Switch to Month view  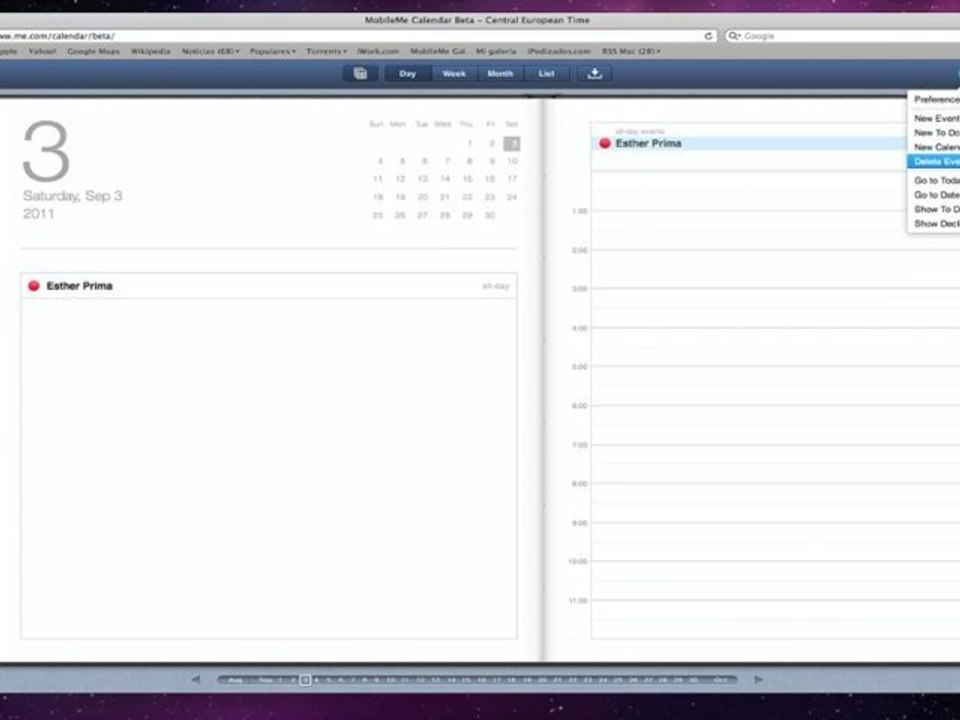point(500,73)
